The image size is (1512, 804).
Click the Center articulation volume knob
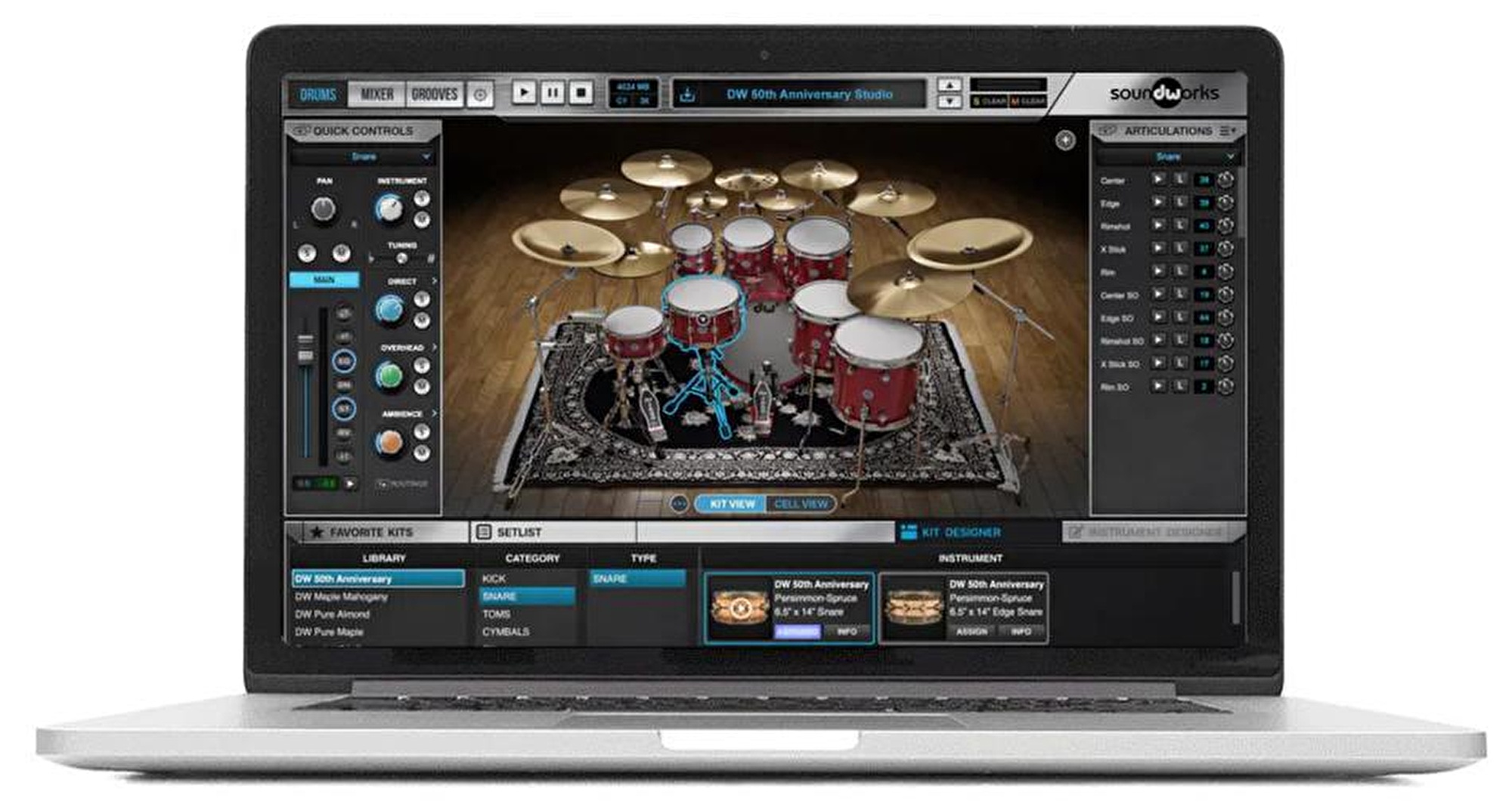tap(1225, 180)
